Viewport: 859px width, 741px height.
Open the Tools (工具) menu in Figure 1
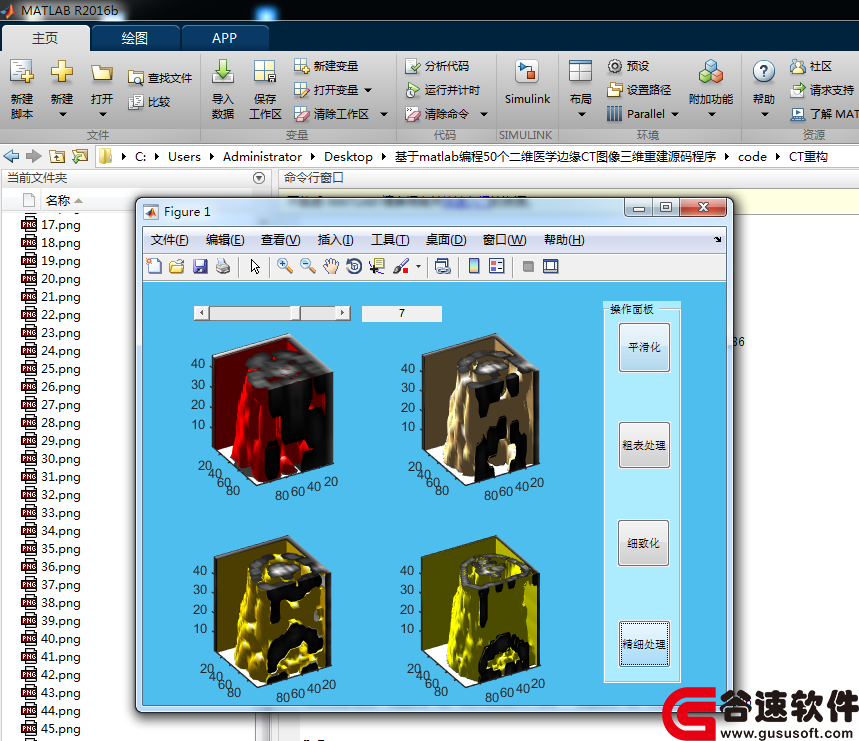(x=390, y=240)
